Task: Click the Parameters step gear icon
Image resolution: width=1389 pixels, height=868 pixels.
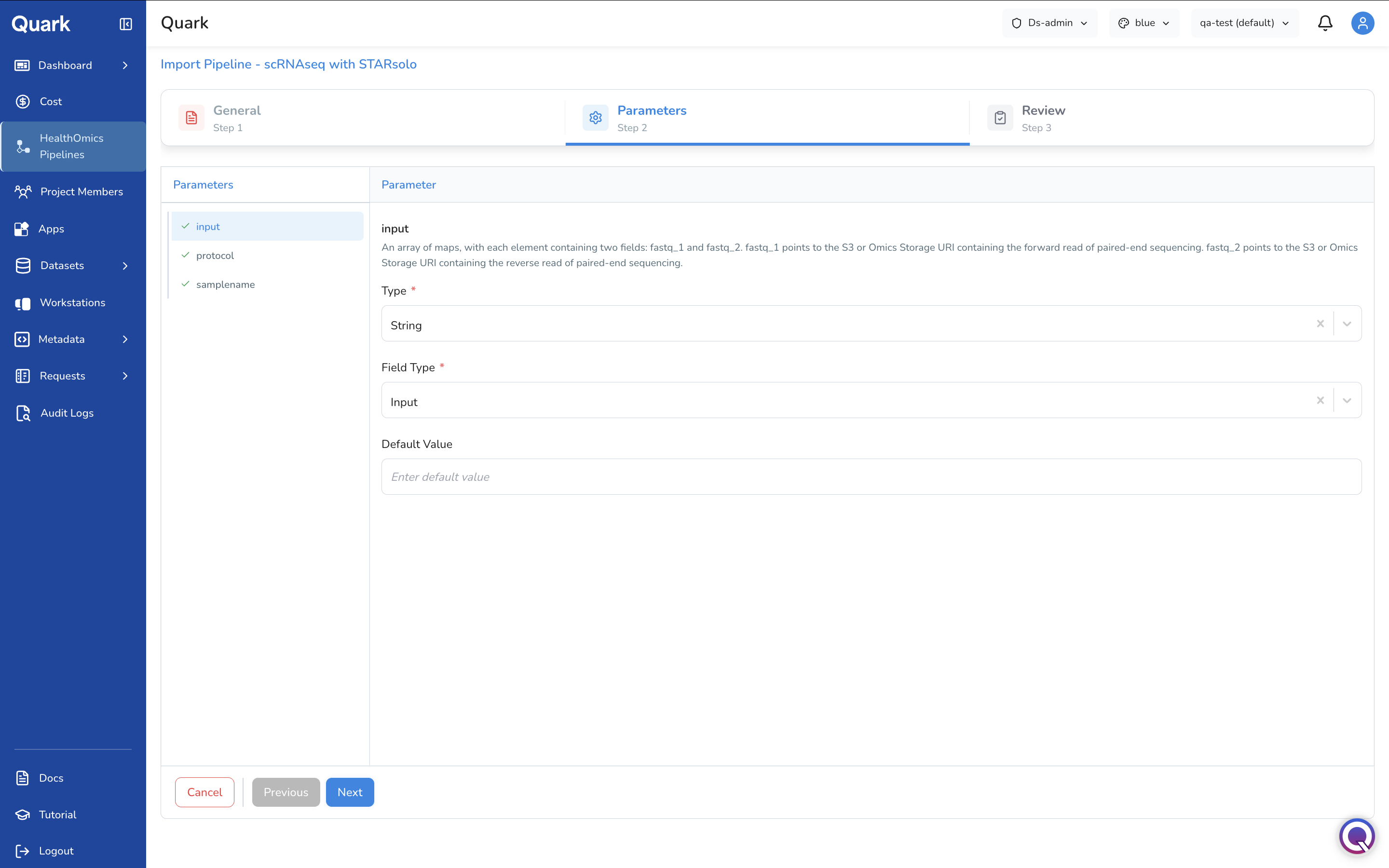Action: coord(595,118)
